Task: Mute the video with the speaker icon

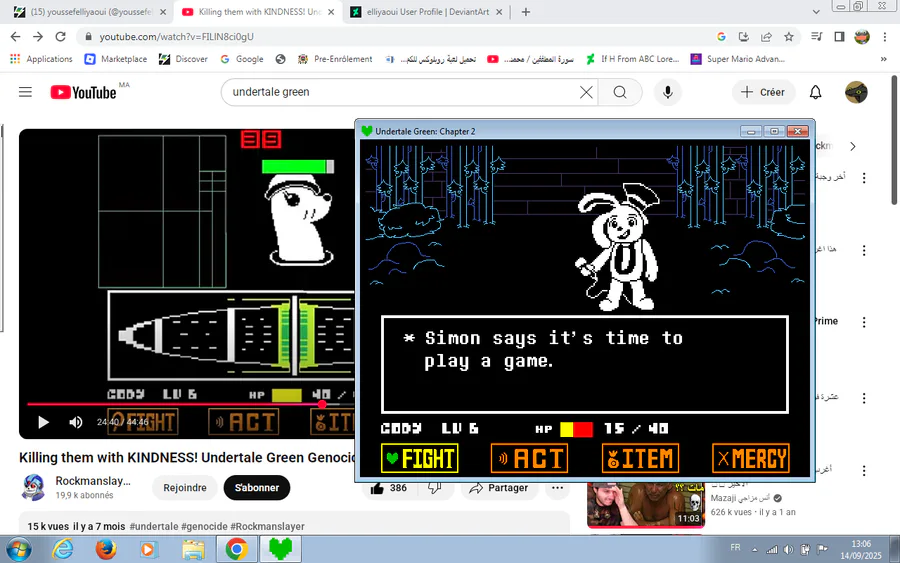Action: pyautogui.click(x=76, y=422)
